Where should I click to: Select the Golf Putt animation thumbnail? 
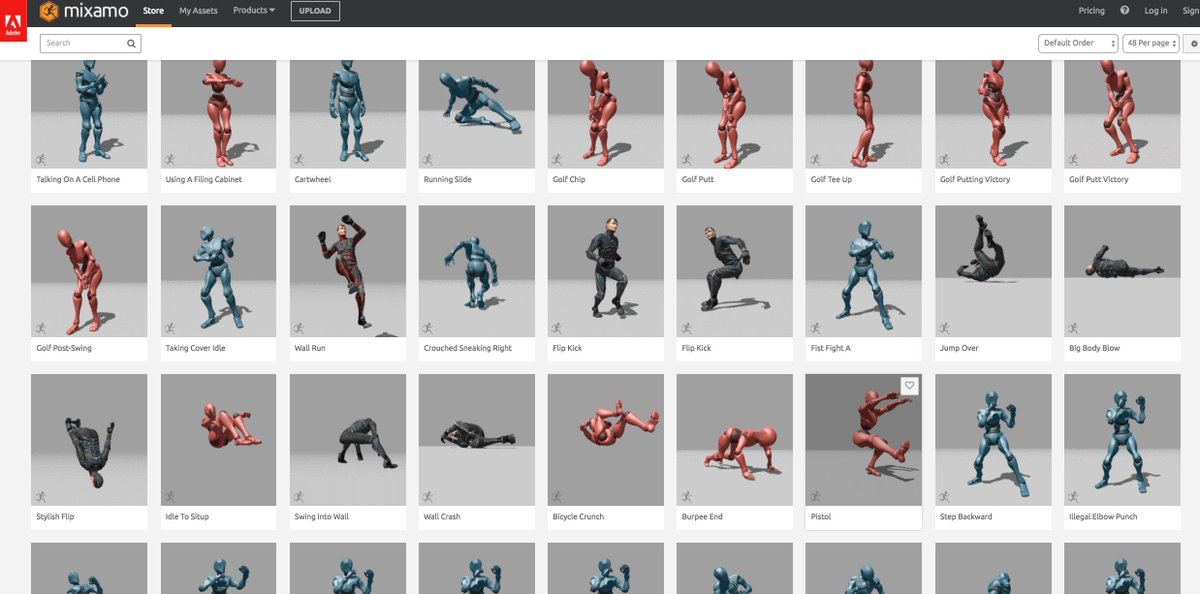[x=735, y=113]
